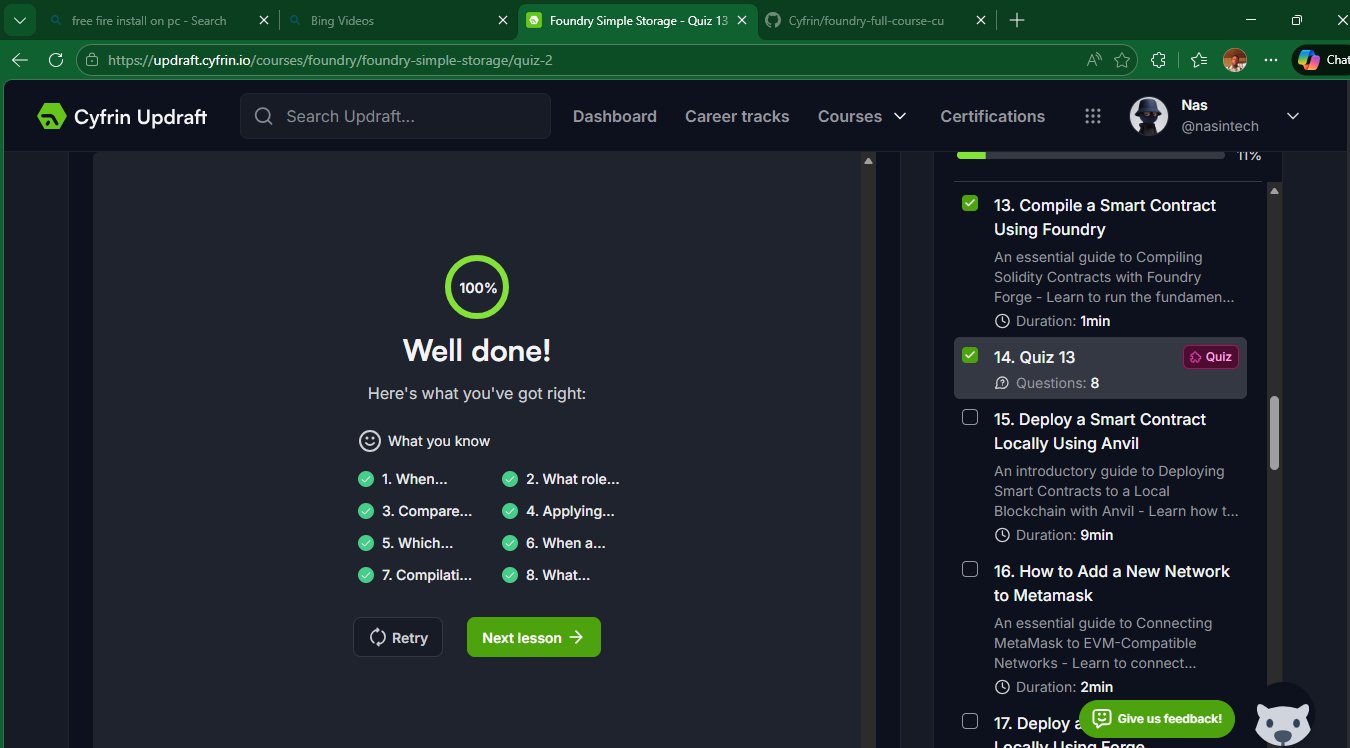The image size is (1350, 748).
Task: Open browser extensions puzzle icon
Action: (1159, 60)
